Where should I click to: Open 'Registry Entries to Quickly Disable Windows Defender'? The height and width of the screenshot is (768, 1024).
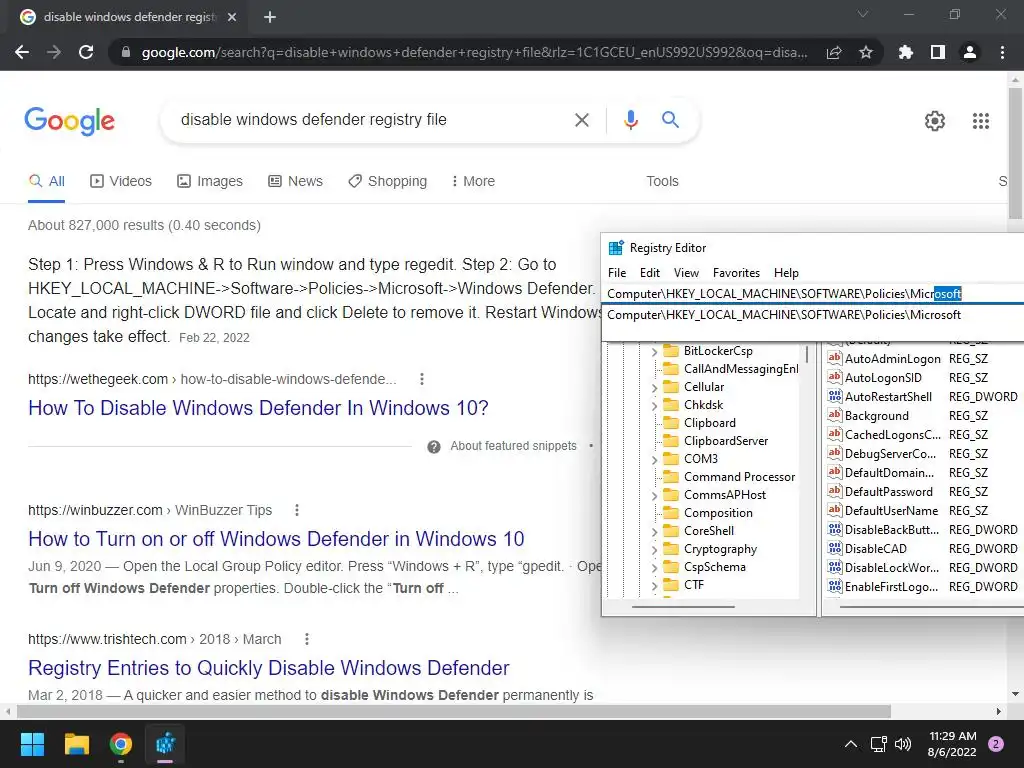tap(268, 668)
